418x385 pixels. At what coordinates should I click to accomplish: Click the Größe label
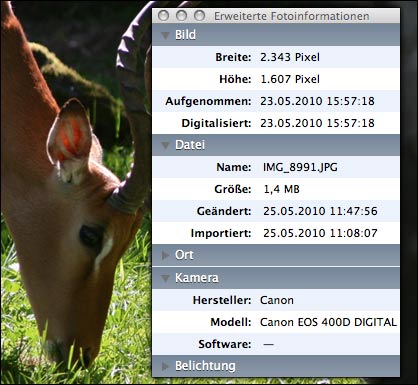point(233,189)
